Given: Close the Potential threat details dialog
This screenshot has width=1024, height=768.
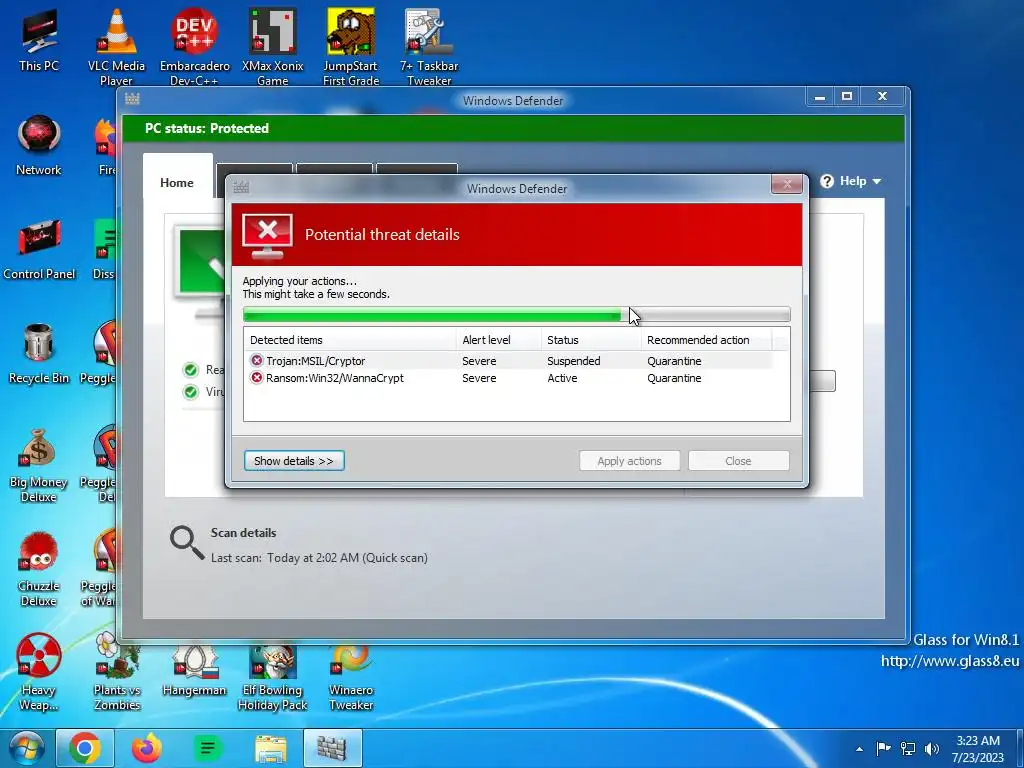Looking at the screenshot, I should coord(787,184).
